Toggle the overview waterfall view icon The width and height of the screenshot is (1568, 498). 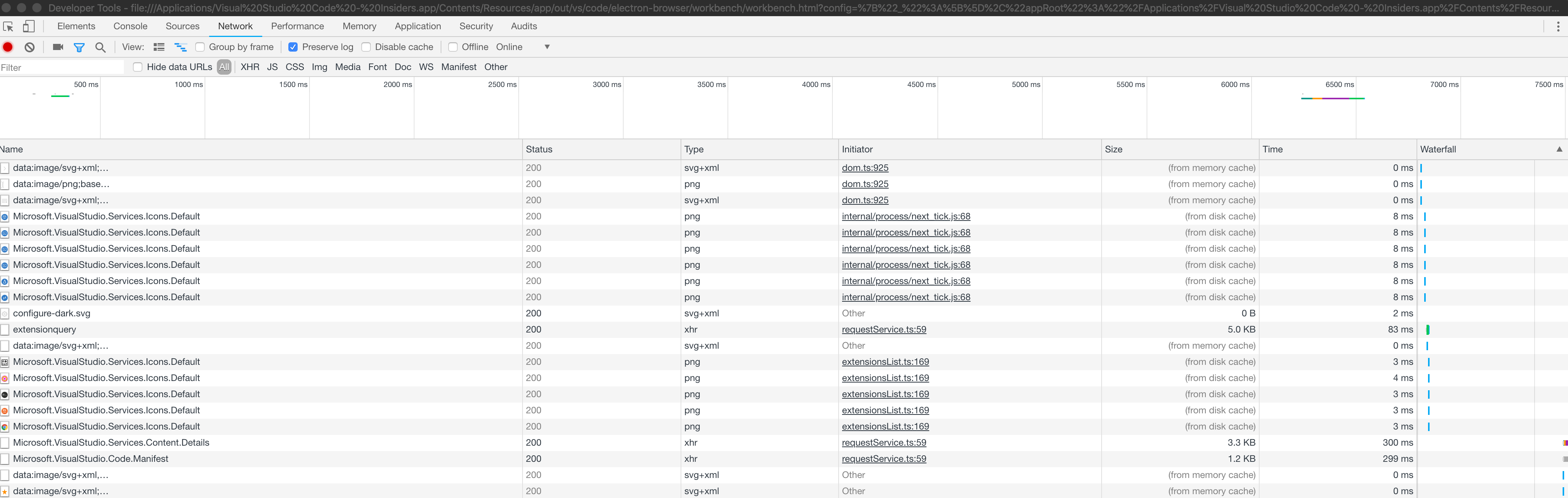point(180,47)
